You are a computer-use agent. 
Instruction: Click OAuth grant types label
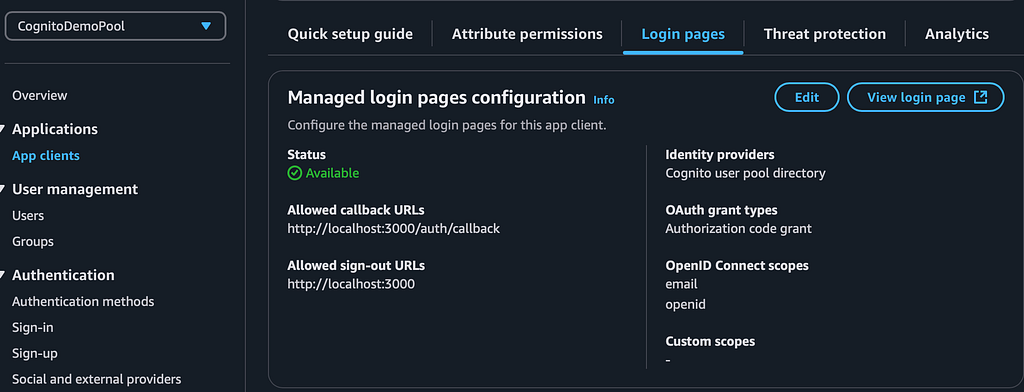point(721,210)
